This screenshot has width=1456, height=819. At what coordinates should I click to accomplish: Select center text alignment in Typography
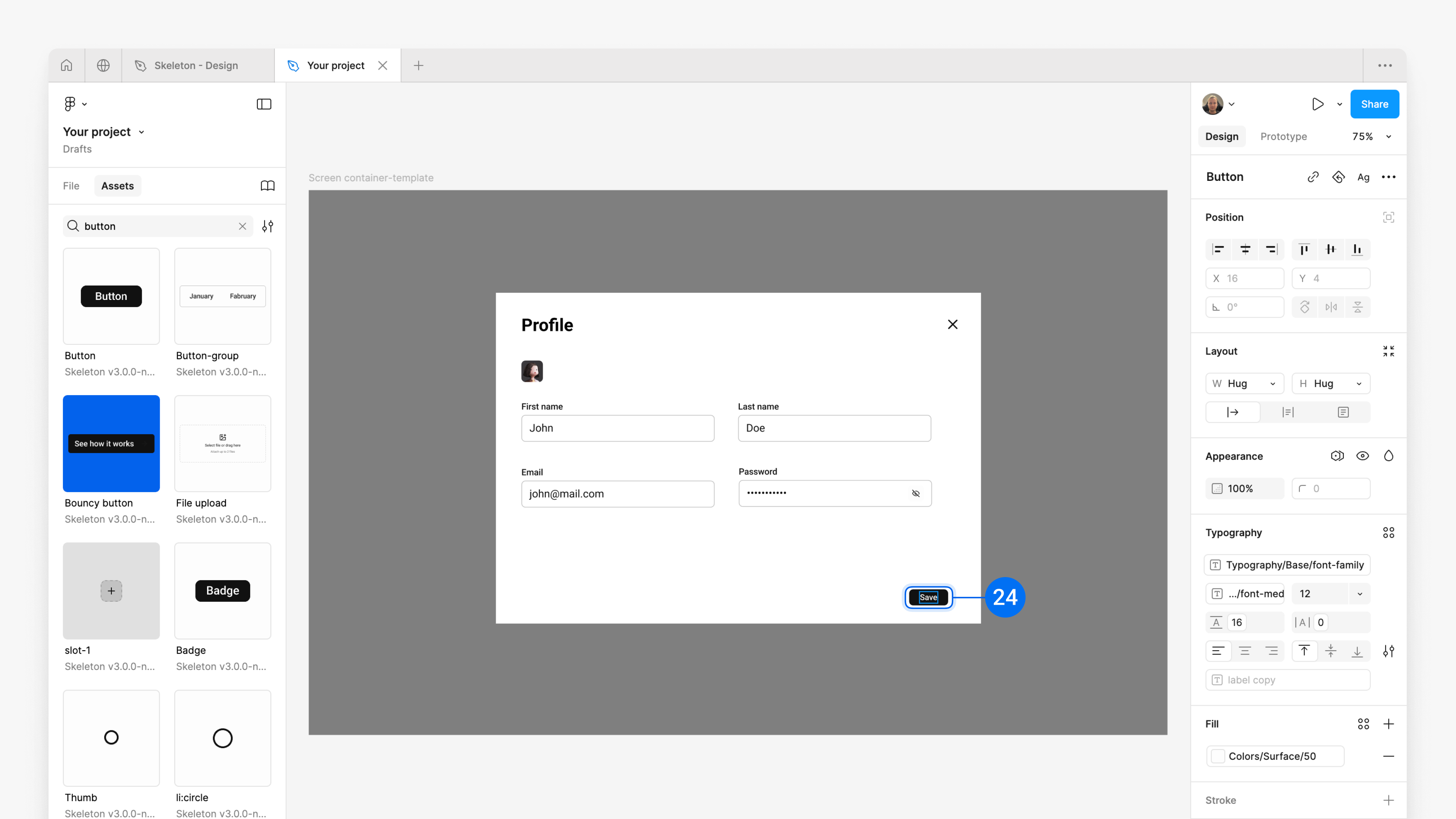click(x=1244, y=651)
